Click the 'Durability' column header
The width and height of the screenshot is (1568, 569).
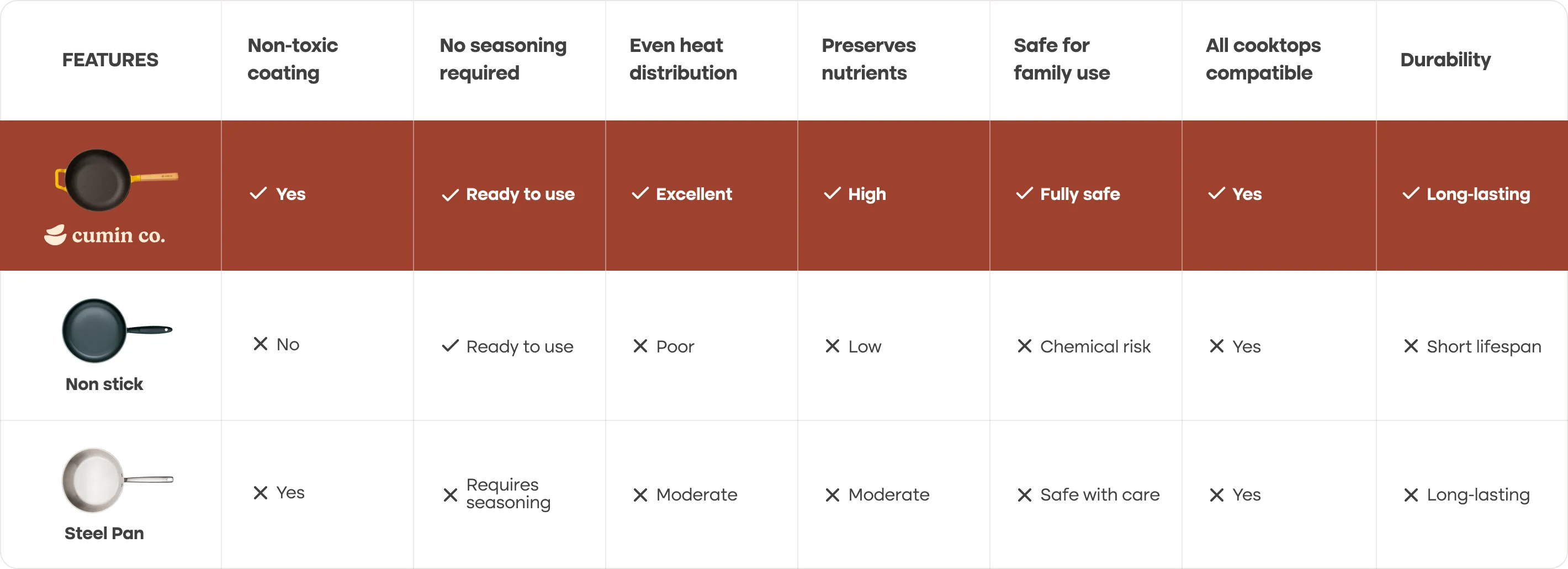tap(1445, 60)
